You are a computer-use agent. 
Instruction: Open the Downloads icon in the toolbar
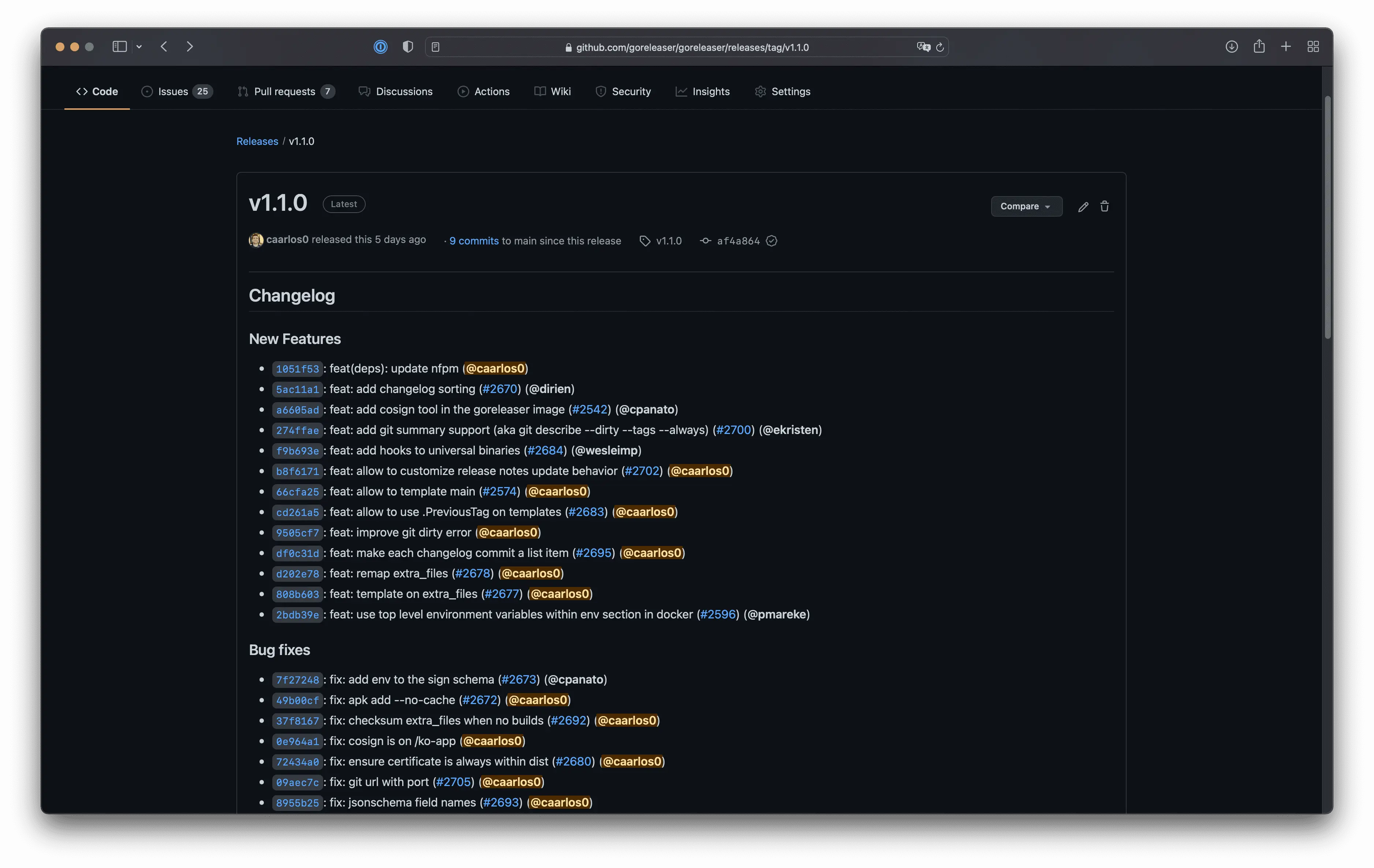(1232, 47)
